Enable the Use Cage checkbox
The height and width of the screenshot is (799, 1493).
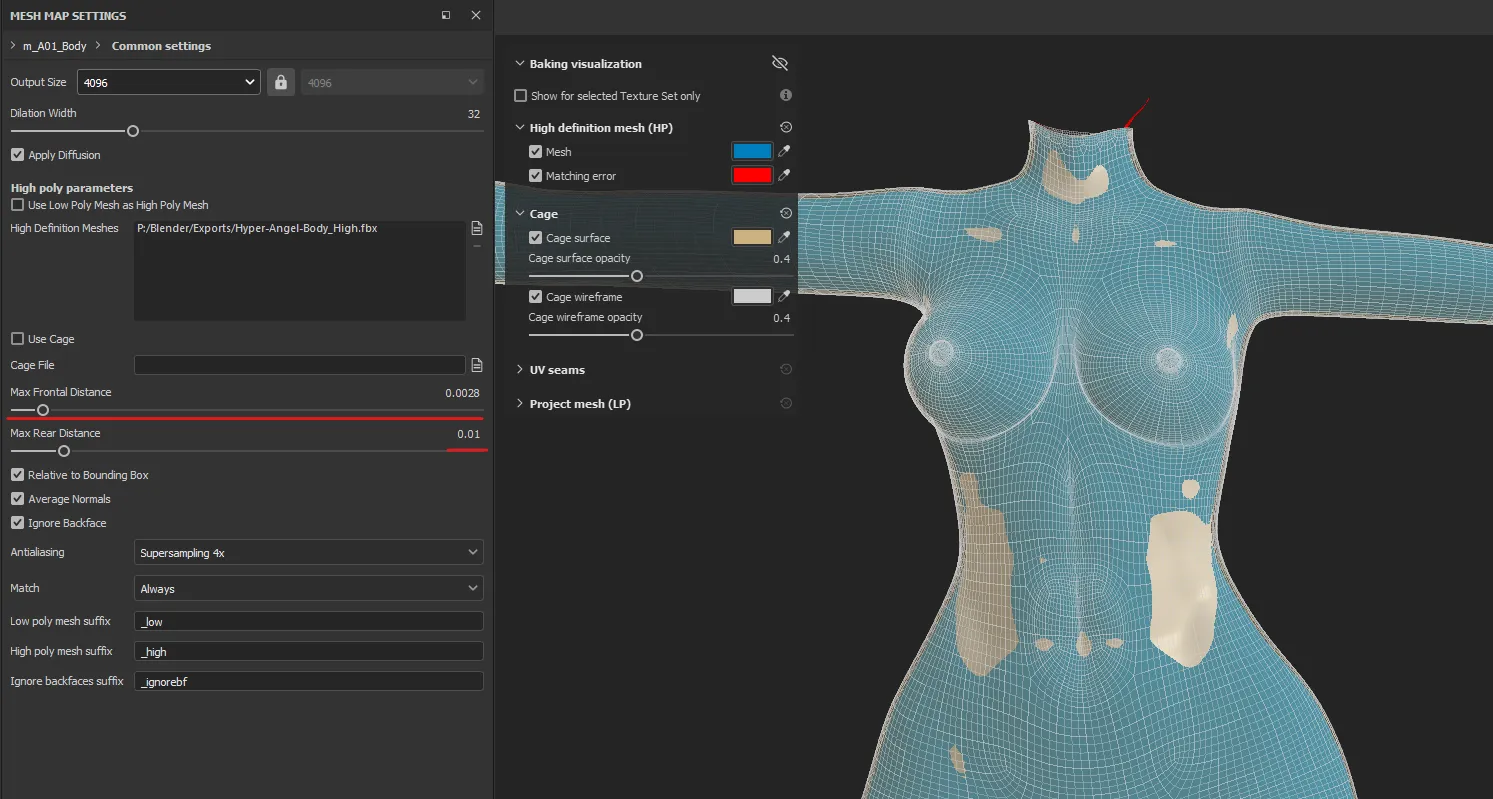[17, 339]
